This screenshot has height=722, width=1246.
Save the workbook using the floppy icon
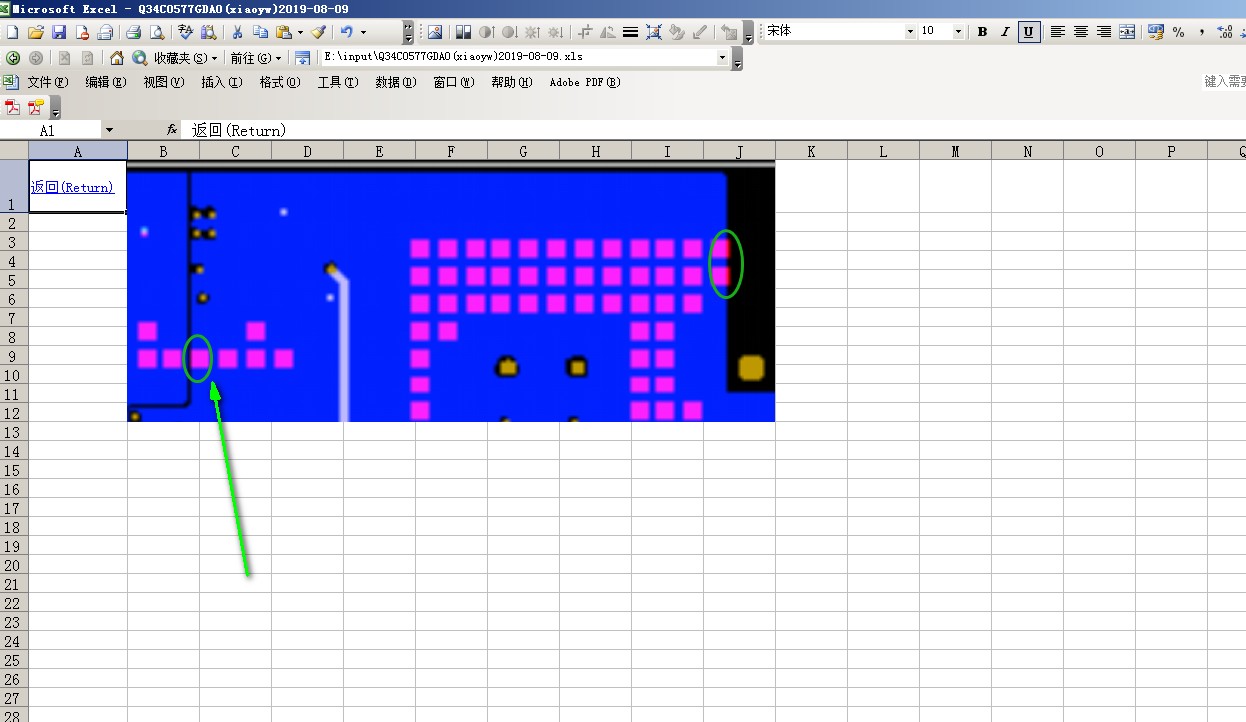[59, 32]
